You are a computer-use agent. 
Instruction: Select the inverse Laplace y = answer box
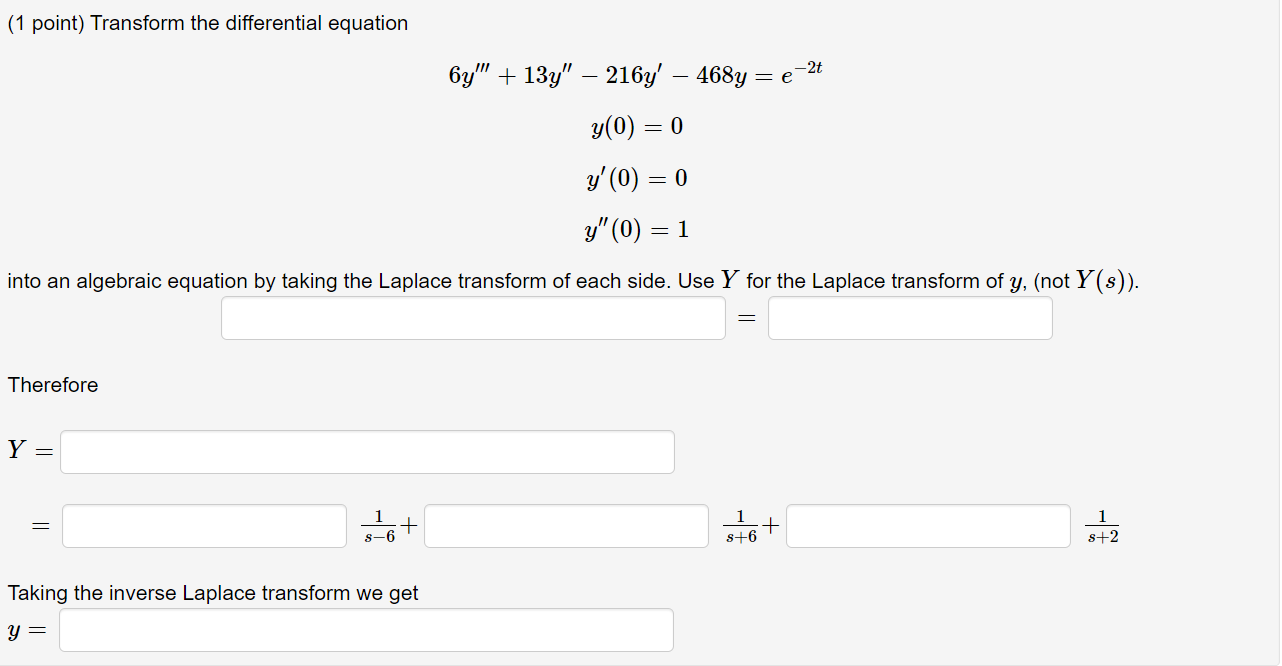point(366,629)
